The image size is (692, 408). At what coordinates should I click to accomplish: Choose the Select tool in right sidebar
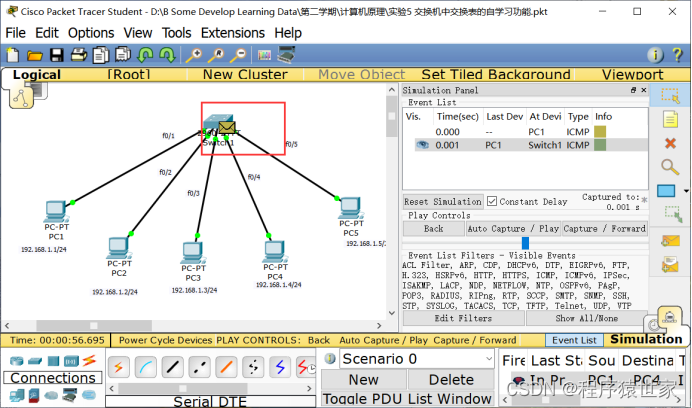(670, 95)
